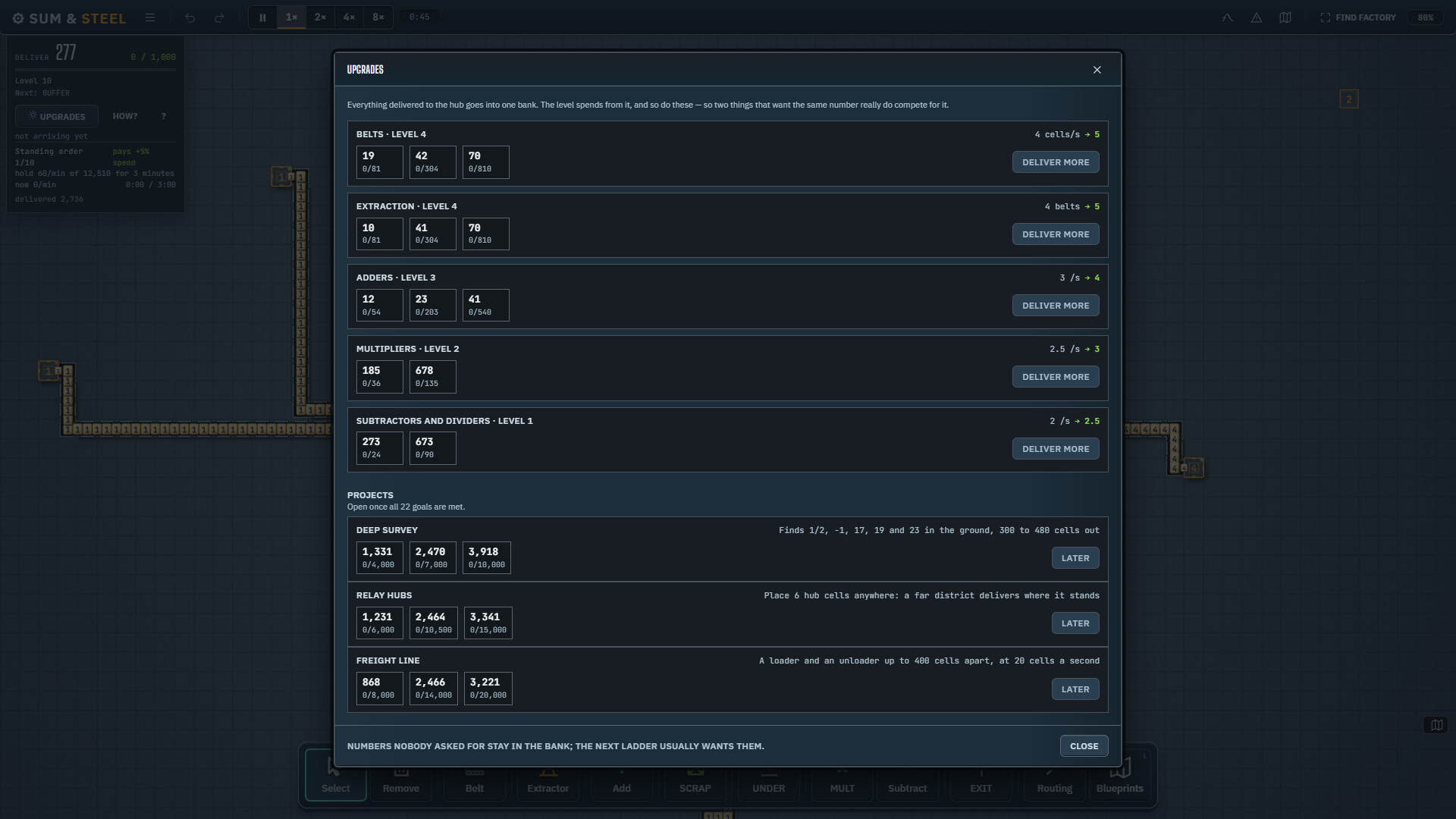Select Deep Survey tile 2,470
The image size is (1456, 819).
[433, 558]
